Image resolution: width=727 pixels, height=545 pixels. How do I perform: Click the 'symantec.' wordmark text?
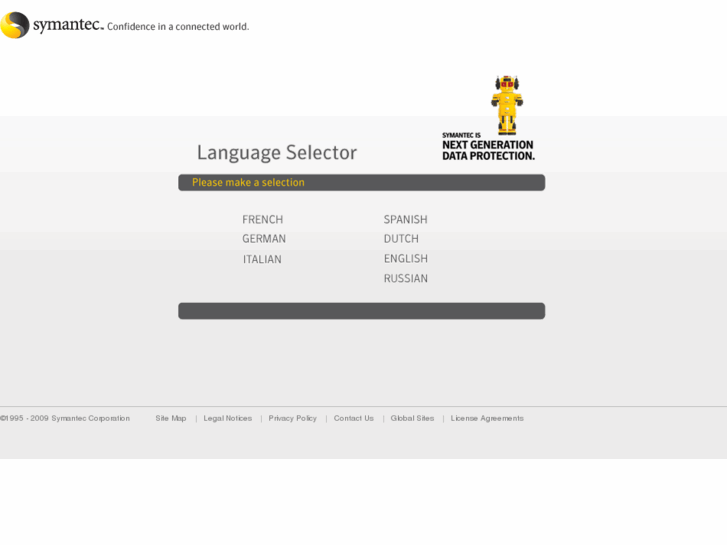tap(68, 24)
